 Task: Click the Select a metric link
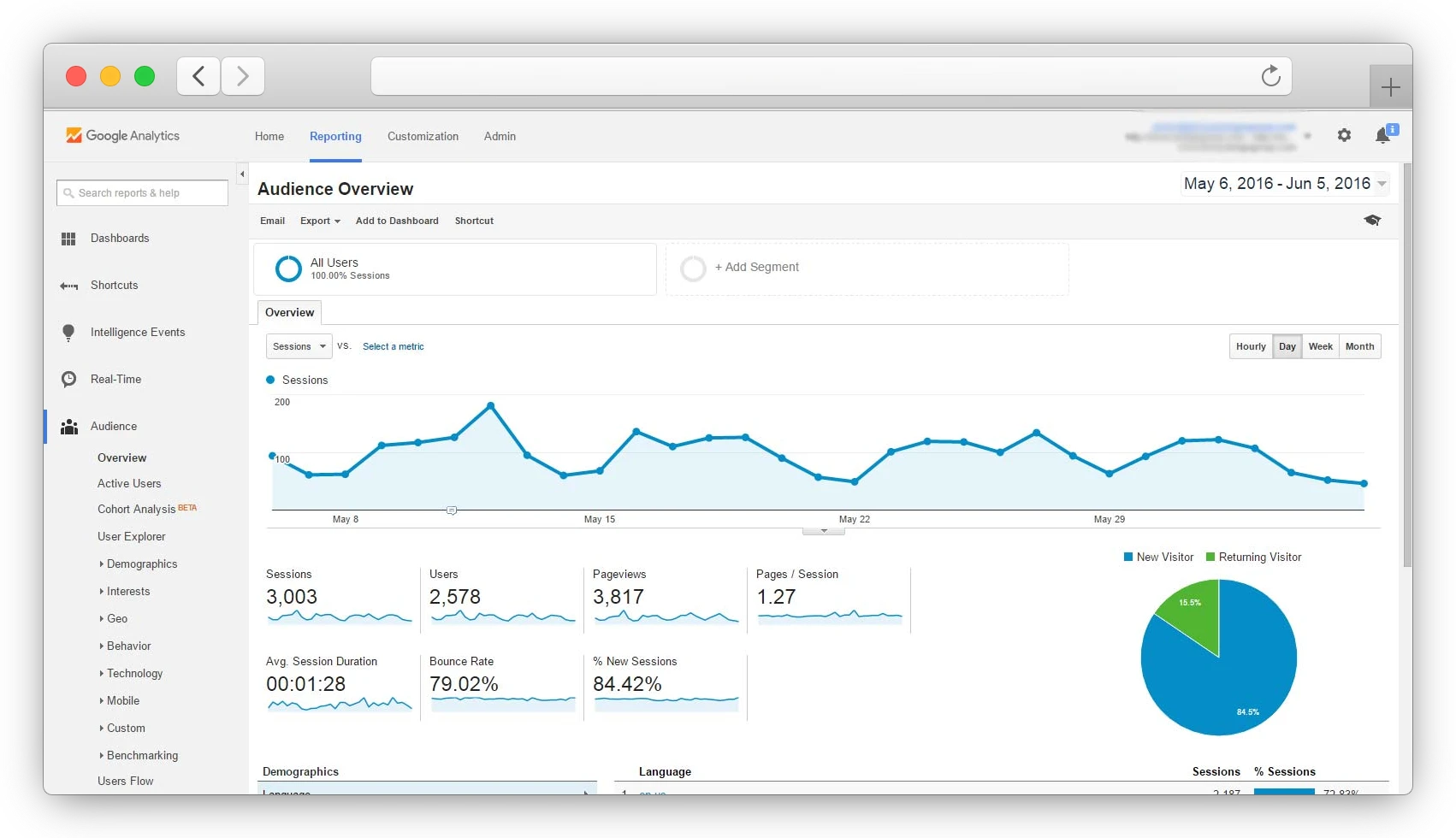(x=394, y=346)
